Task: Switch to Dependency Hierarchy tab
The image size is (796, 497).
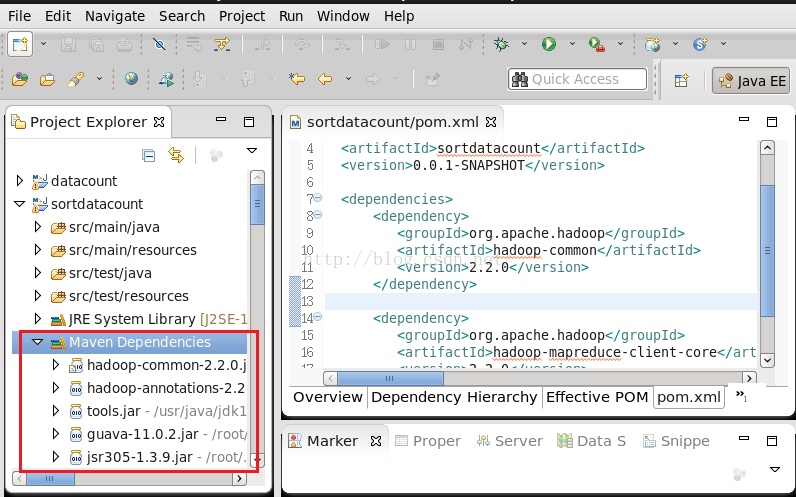Action: click(454, 397)
